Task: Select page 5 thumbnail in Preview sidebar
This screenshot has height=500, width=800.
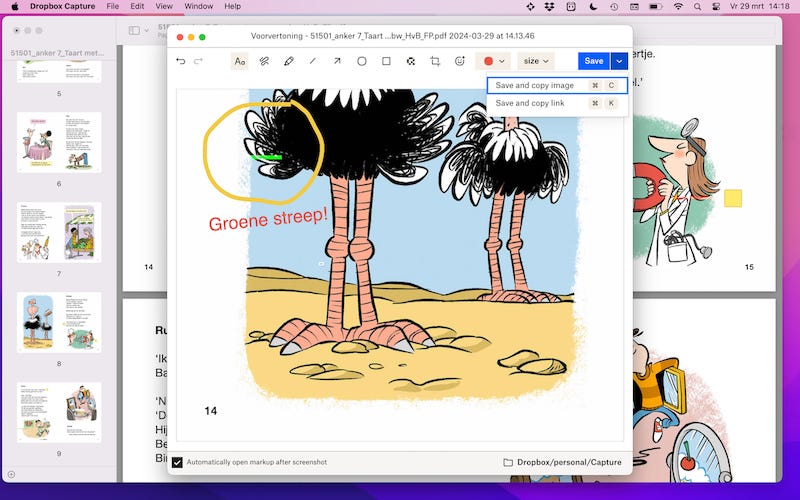Action: tap(59, 71)
